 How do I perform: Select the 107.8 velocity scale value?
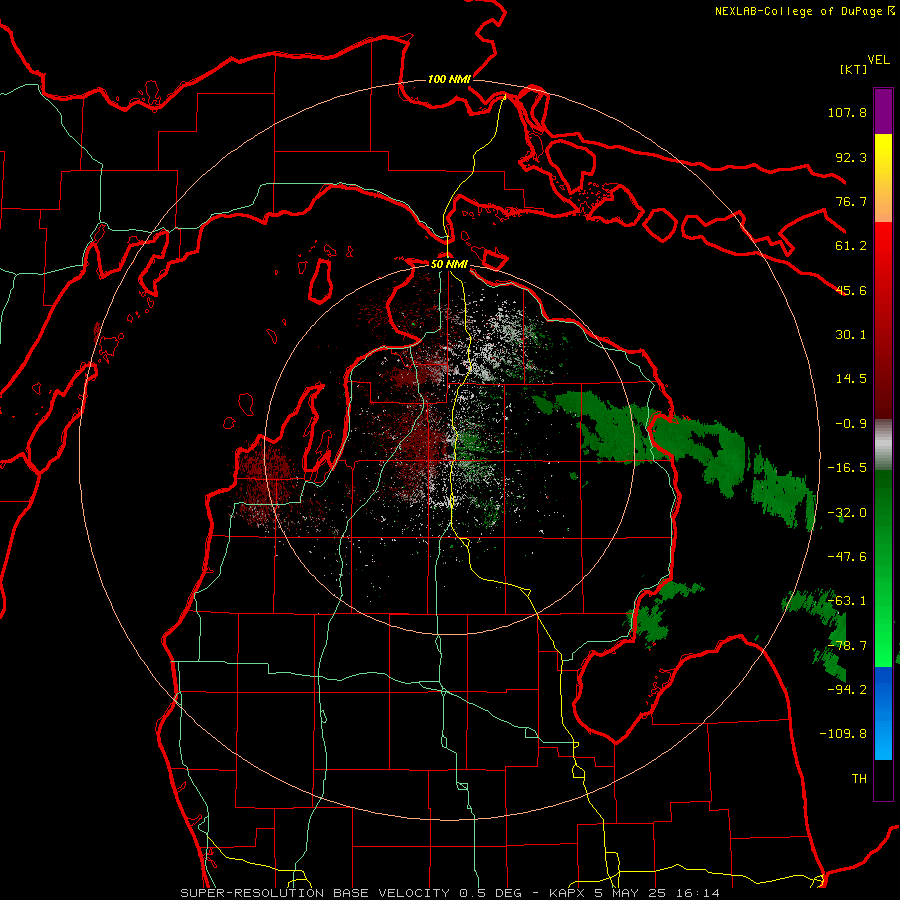(x=847, y=112)
